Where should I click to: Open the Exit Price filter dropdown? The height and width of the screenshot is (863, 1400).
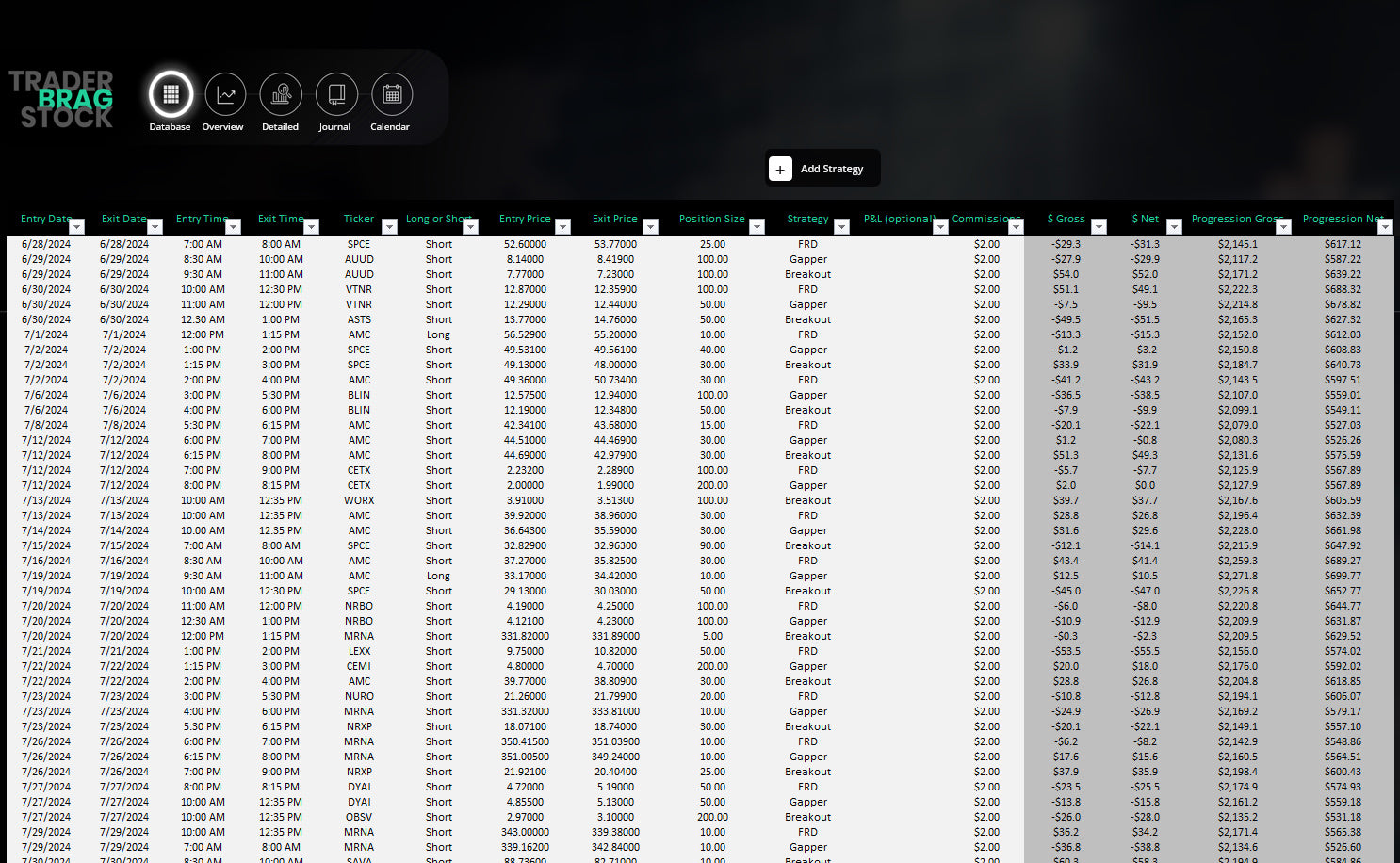click(650, 226)
